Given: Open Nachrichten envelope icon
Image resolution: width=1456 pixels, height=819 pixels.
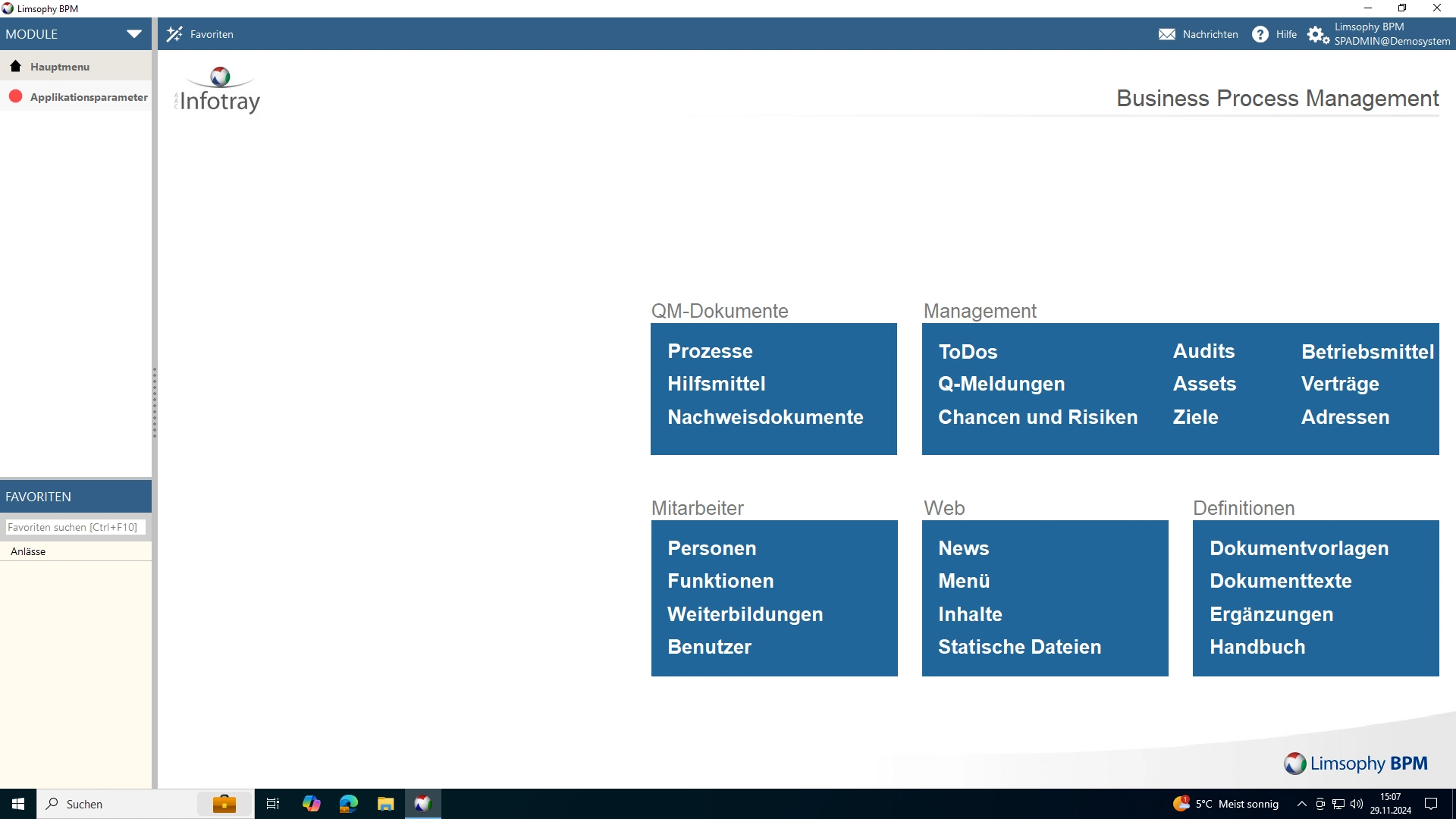Looking at the screenshot, I should pos(1167,34).
